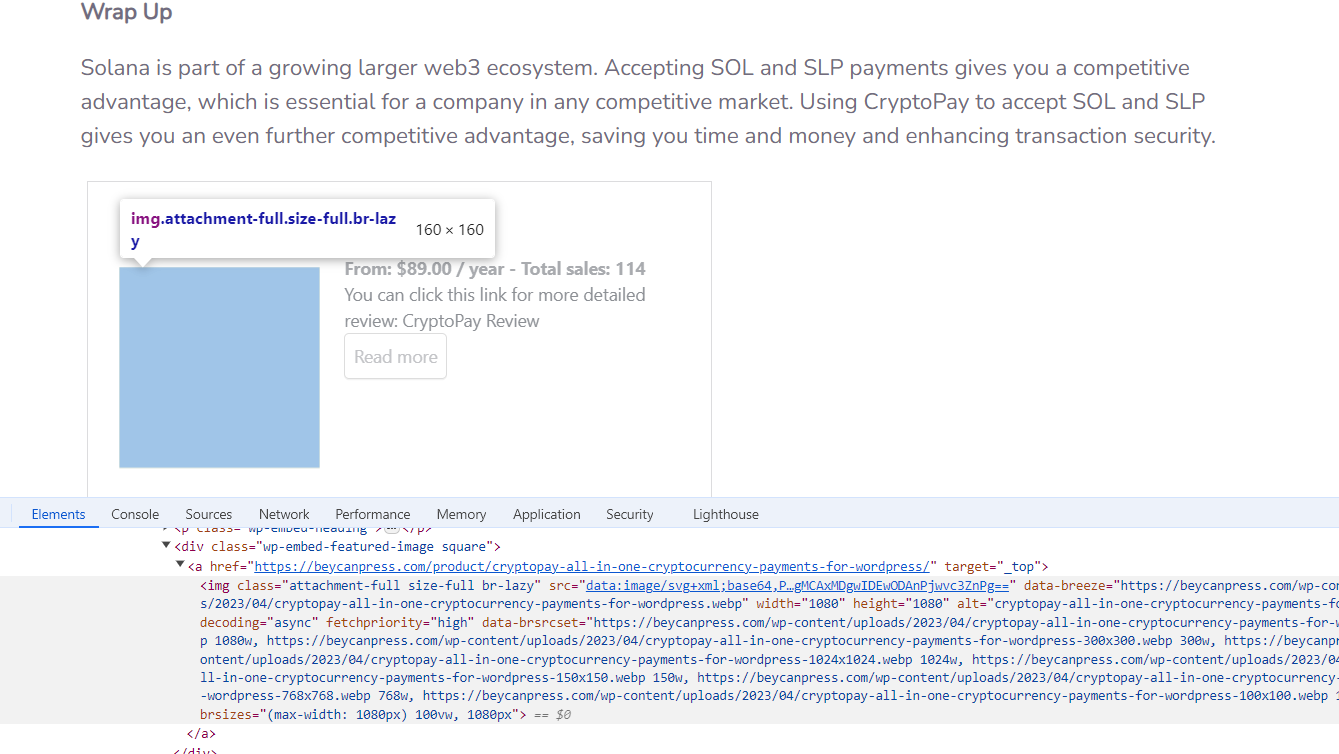The image size is (1339, 754).
Task: Select the div class="wp-embed-featured-image square" line
Action: [337, 546]
